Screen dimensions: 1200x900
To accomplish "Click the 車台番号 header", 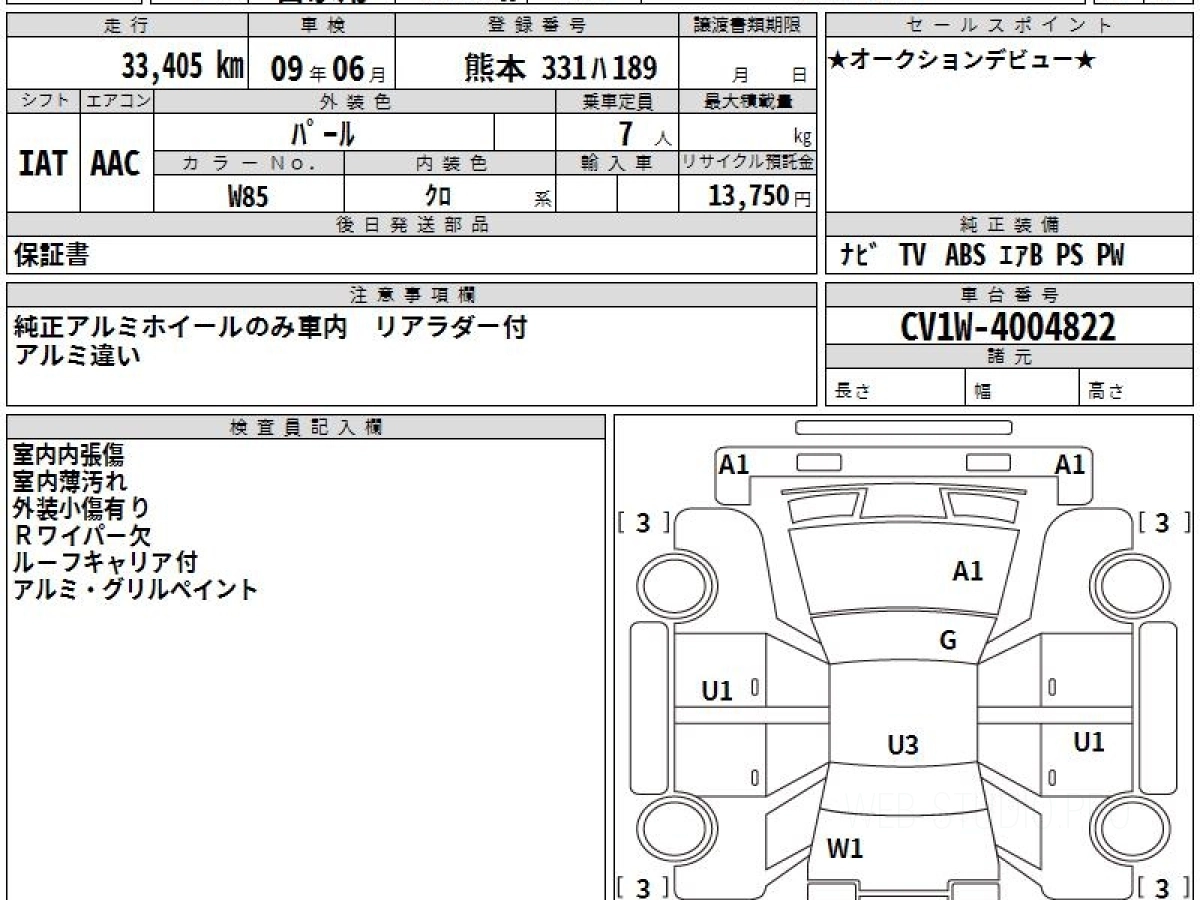I will (1009, 295).
